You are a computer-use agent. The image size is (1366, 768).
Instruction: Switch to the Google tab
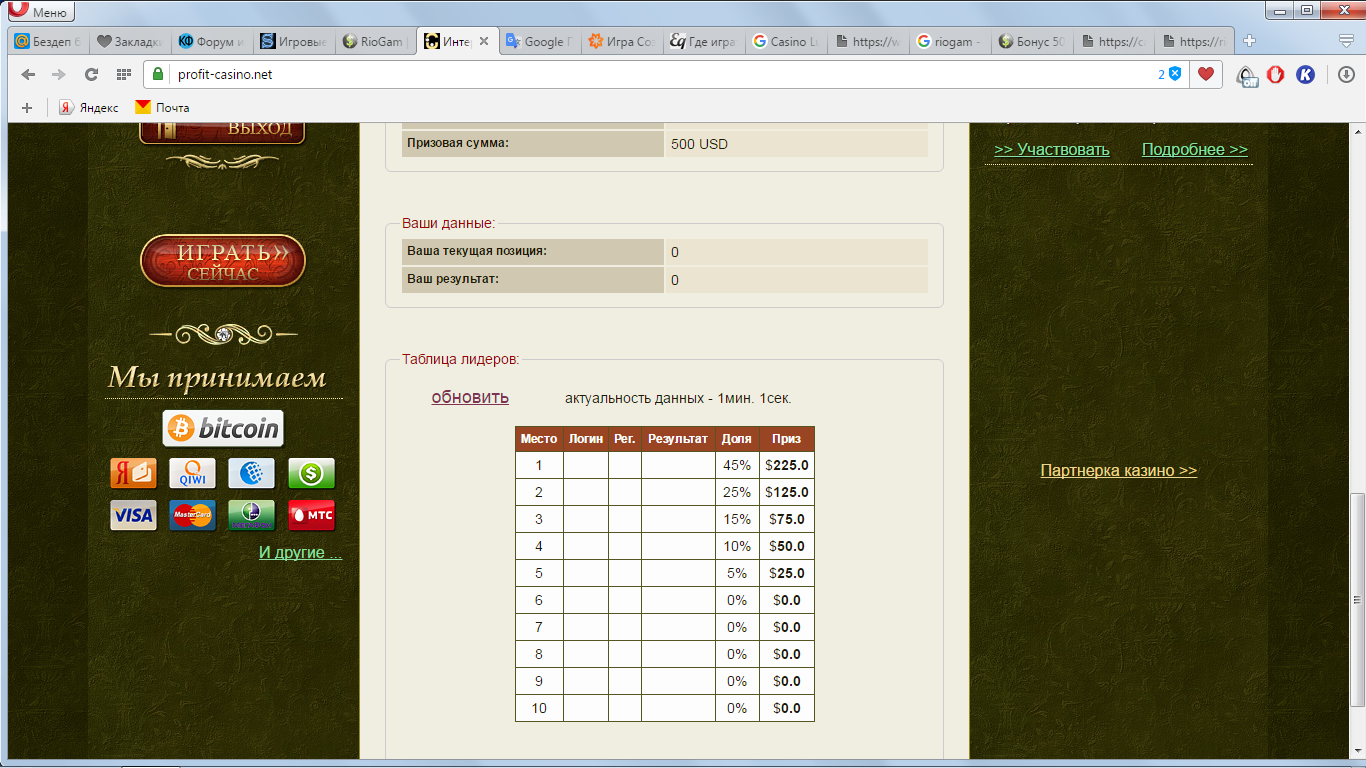539,42
